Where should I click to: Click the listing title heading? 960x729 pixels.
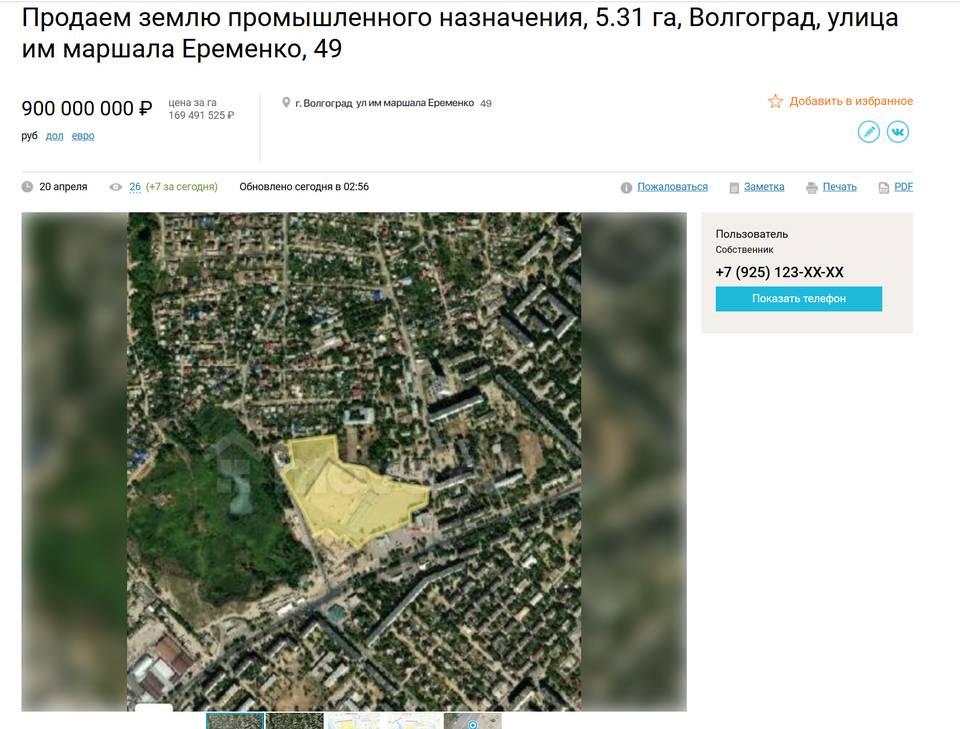460,33
